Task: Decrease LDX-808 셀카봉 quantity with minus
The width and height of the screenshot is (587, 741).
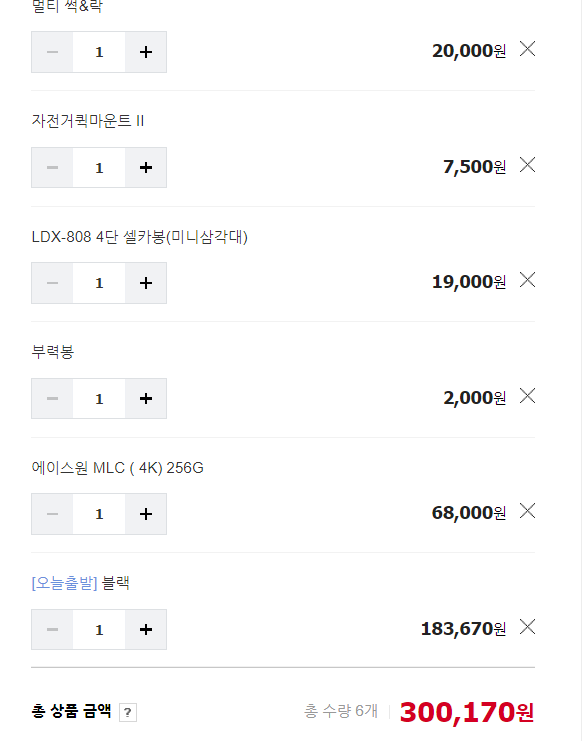Action: coord(52,283)
